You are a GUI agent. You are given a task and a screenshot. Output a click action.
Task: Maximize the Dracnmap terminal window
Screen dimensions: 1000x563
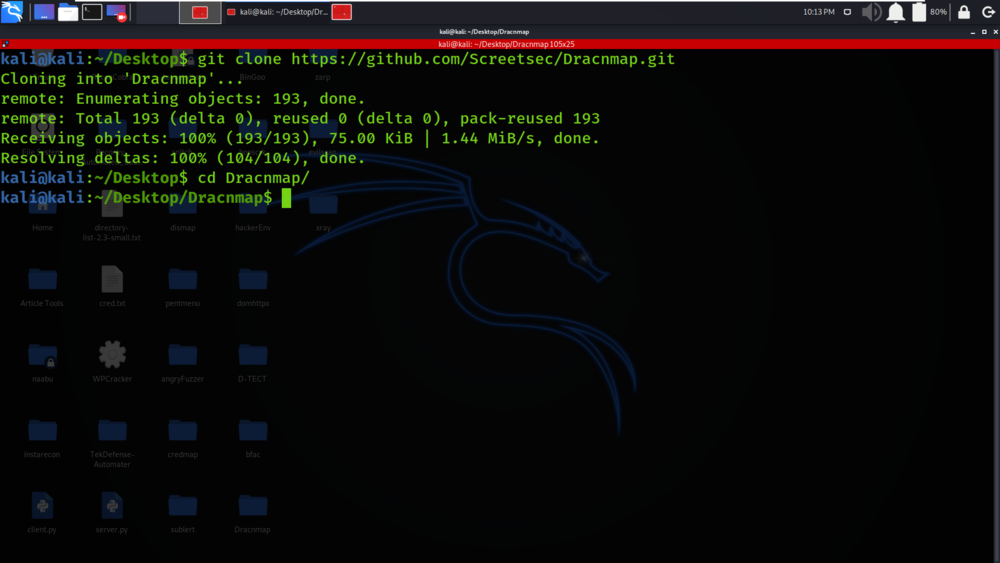[984, 32]
